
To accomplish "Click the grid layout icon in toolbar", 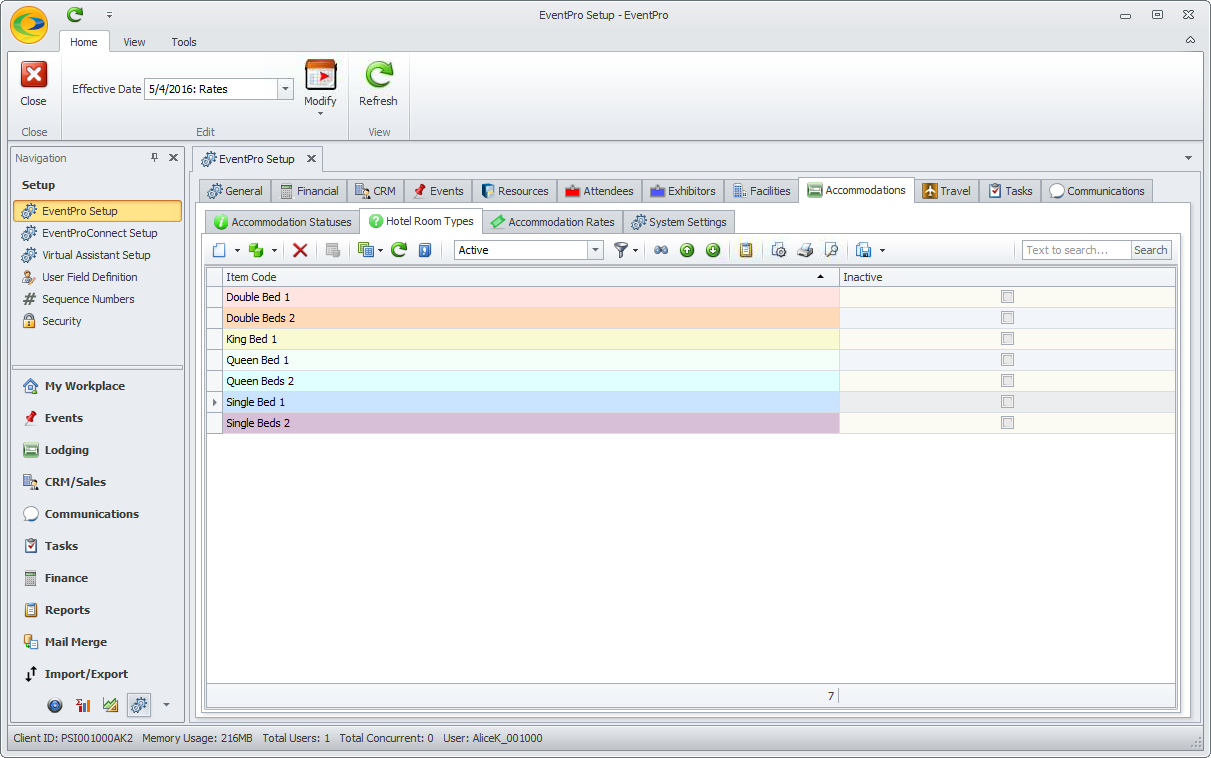I will [365, 250].
